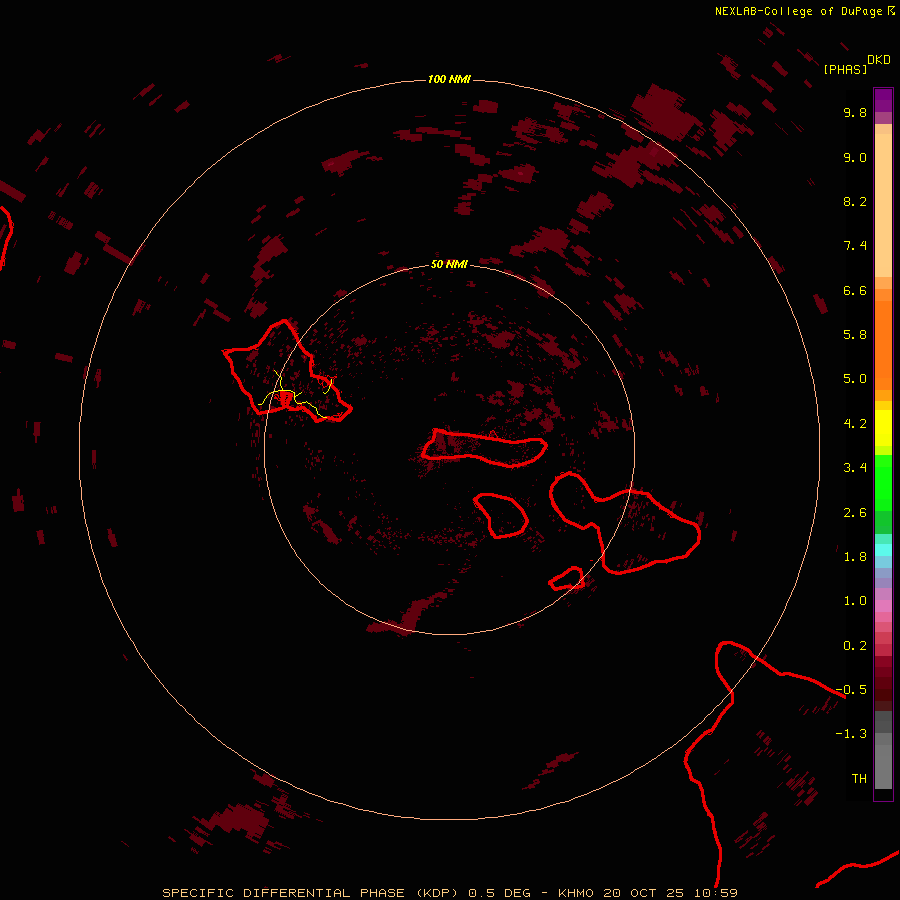Pick the cyan swatch in the color scale
The width and height of the screenshot is (900, 900).
[883, 549]
